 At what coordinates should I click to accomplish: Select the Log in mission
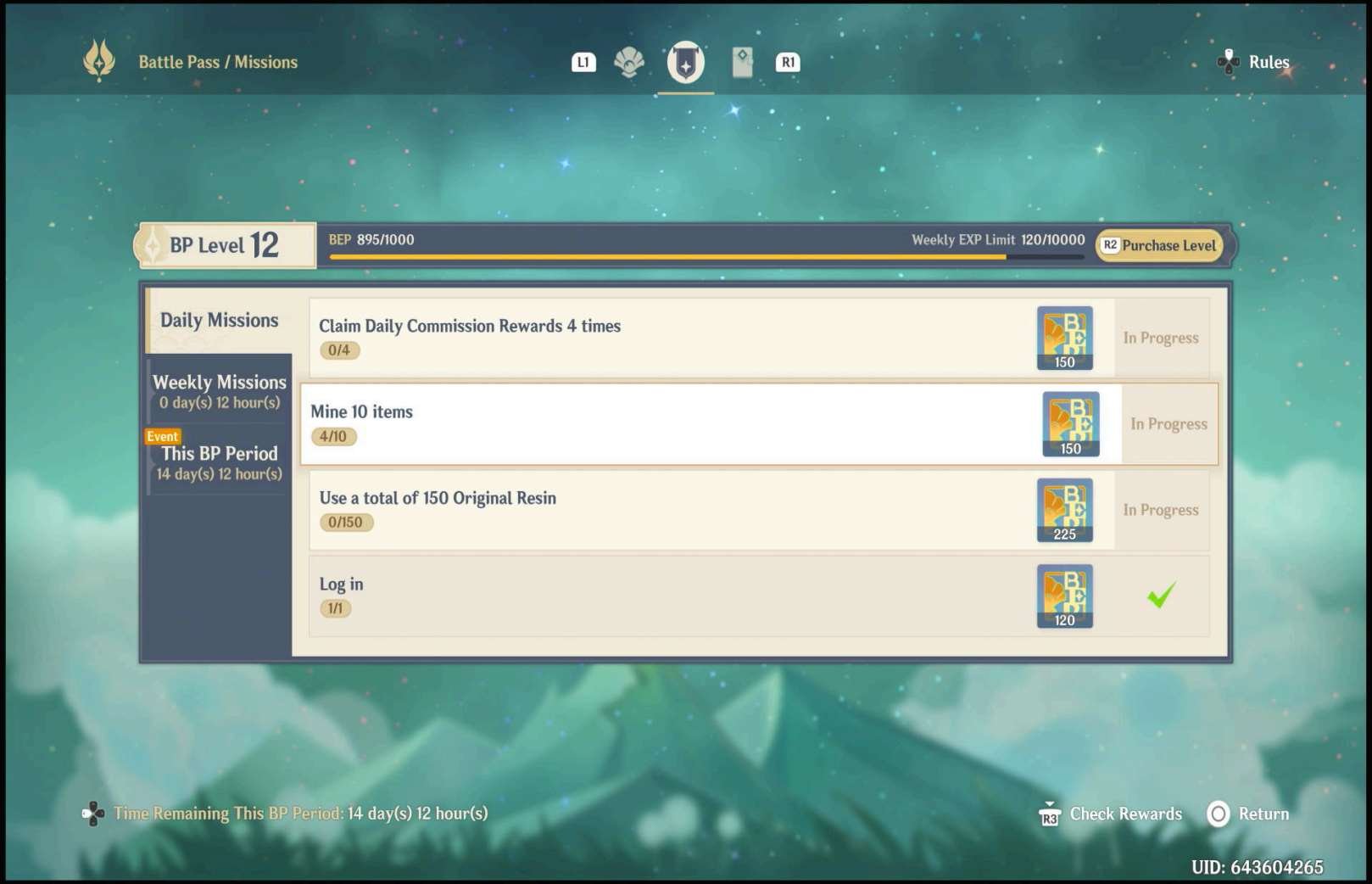point(759,596)
